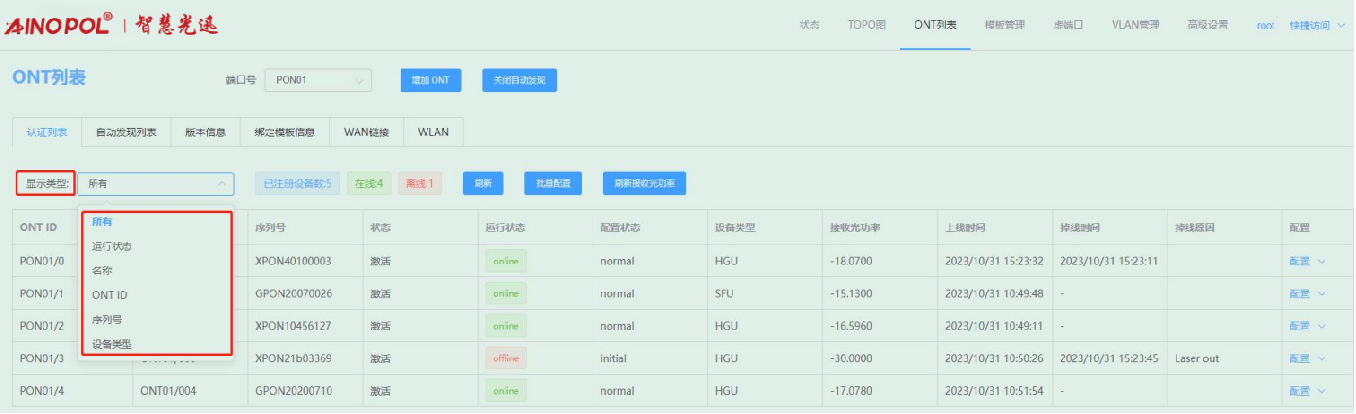Select ONT ID filter option
The width and height of the screenshot is (1356, 414).
(110, 295)
